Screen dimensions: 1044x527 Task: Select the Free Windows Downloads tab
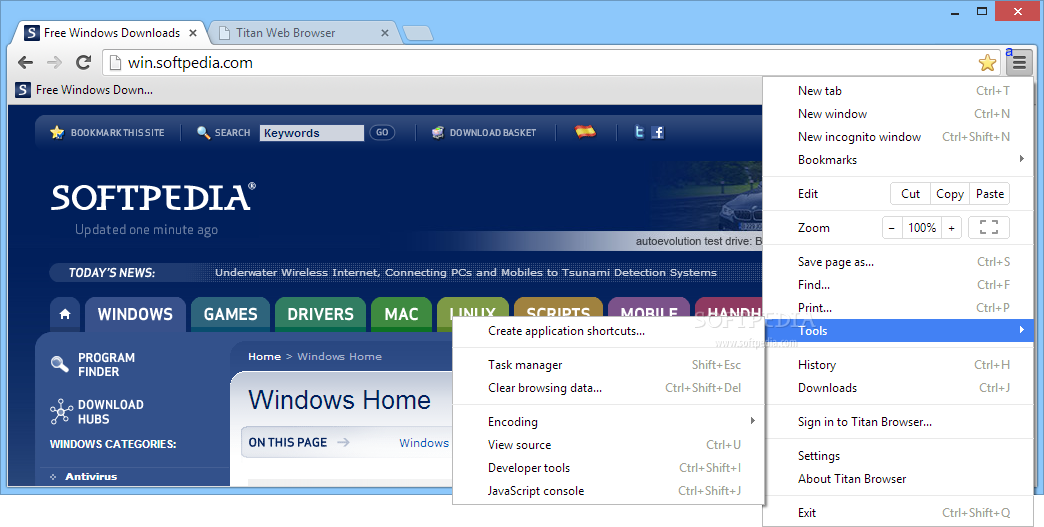[x=111, y=33]
